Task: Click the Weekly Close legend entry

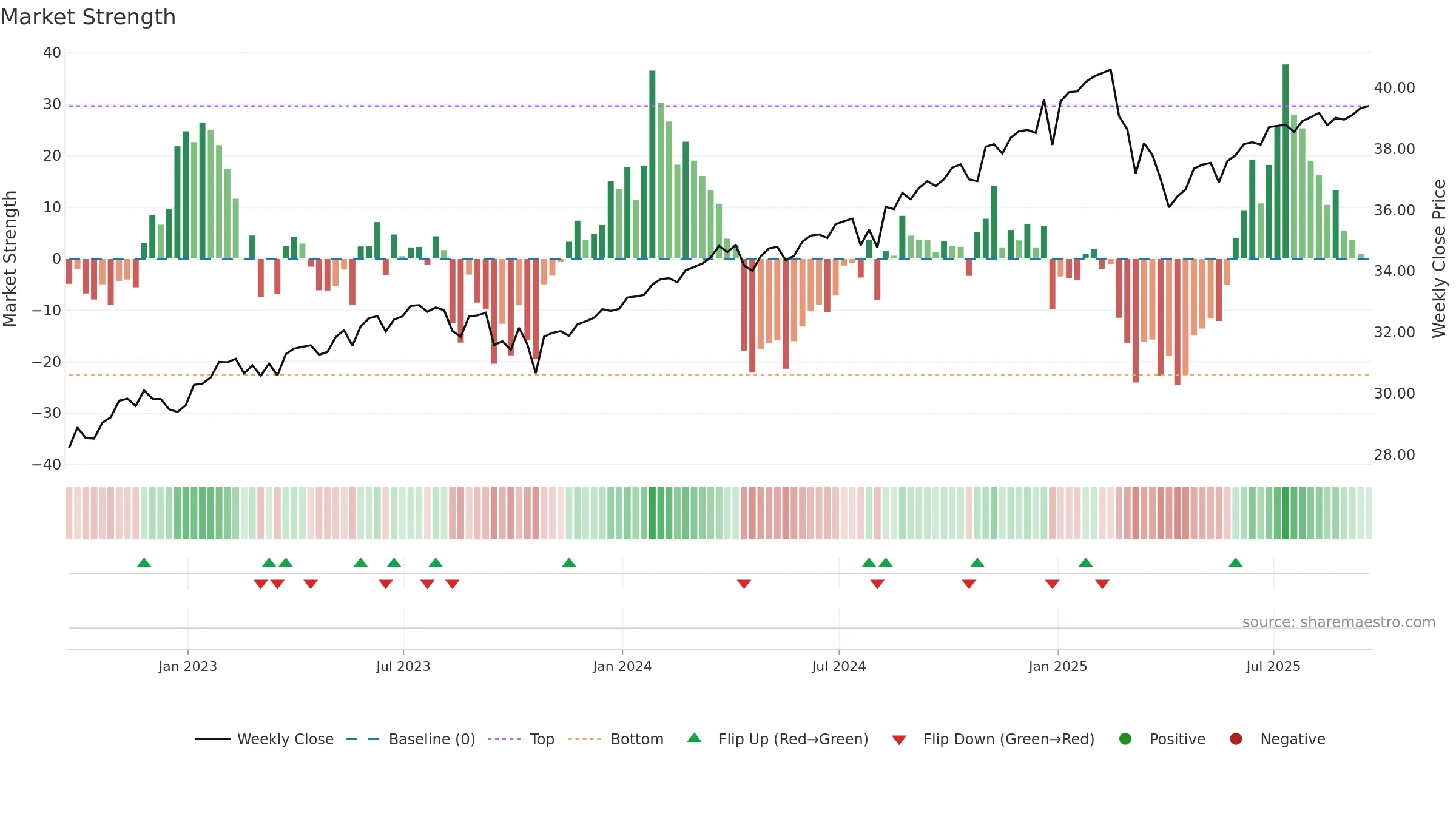Action: point(264,739)
